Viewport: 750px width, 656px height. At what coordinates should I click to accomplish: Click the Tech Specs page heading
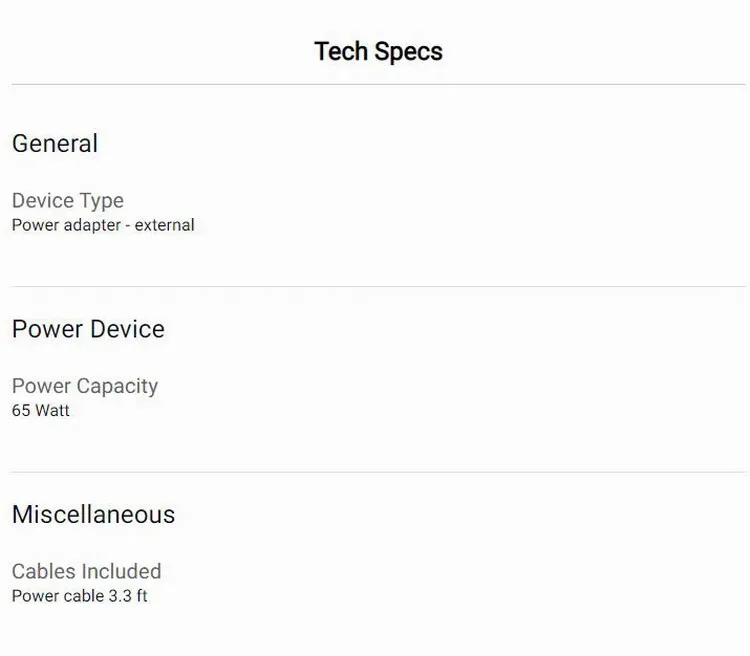(378, 51)
